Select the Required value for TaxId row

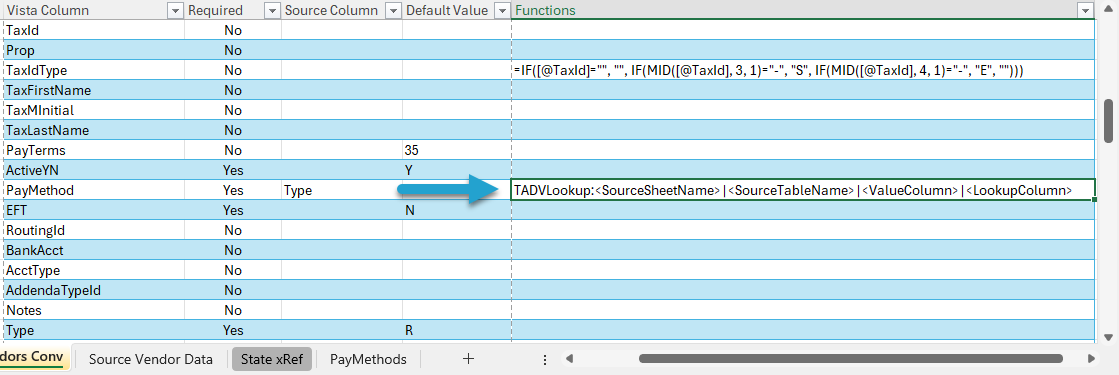click(x=233, y=30)
